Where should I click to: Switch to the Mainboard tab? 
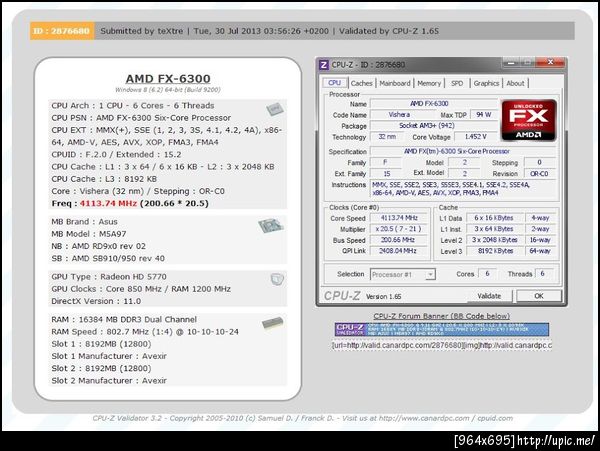click(395, 83)
